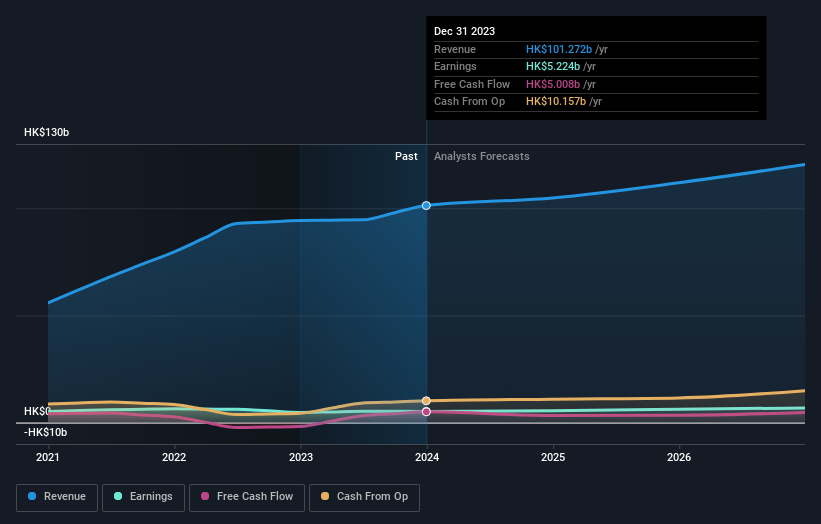Click the blue Revenue legend dot
The image size is (821, 524).
(x=32, y=496)
